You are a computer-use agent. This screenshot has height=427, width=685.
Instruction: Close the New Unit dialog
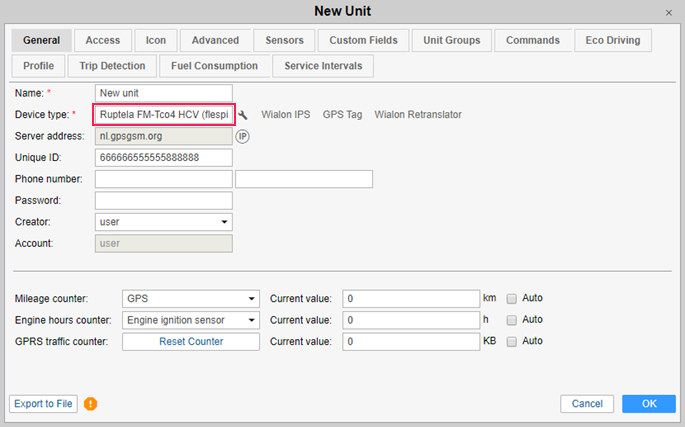click(669, 11)
